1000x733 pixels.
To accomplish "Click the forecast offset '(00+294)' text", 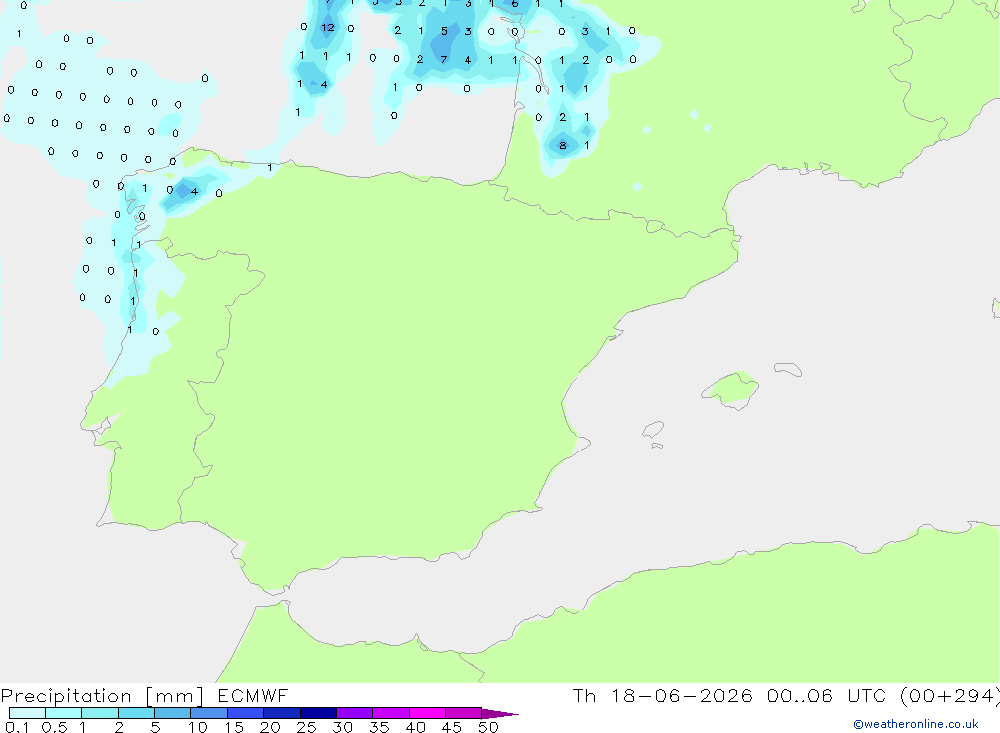I will 950,695.
